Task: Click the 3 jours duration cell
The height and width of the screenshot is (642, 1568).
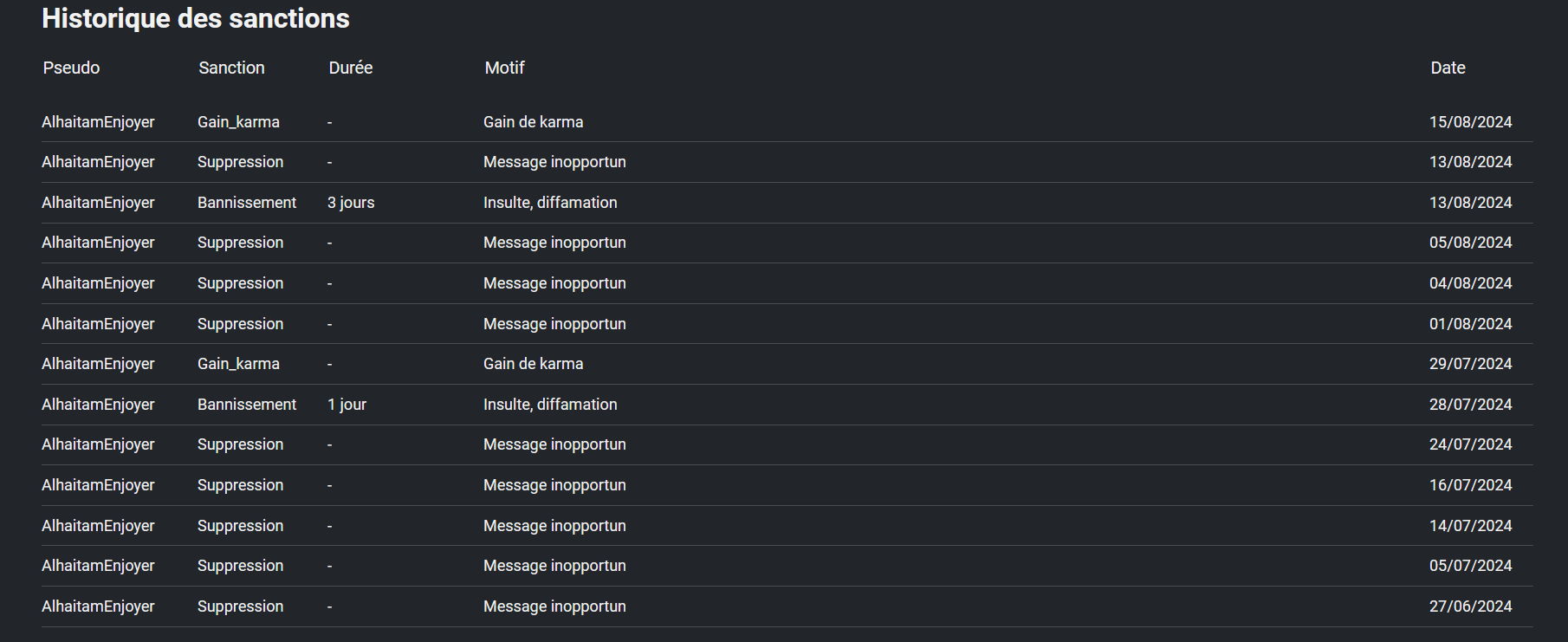Action: pyautogui.click(x=351, y=203)
